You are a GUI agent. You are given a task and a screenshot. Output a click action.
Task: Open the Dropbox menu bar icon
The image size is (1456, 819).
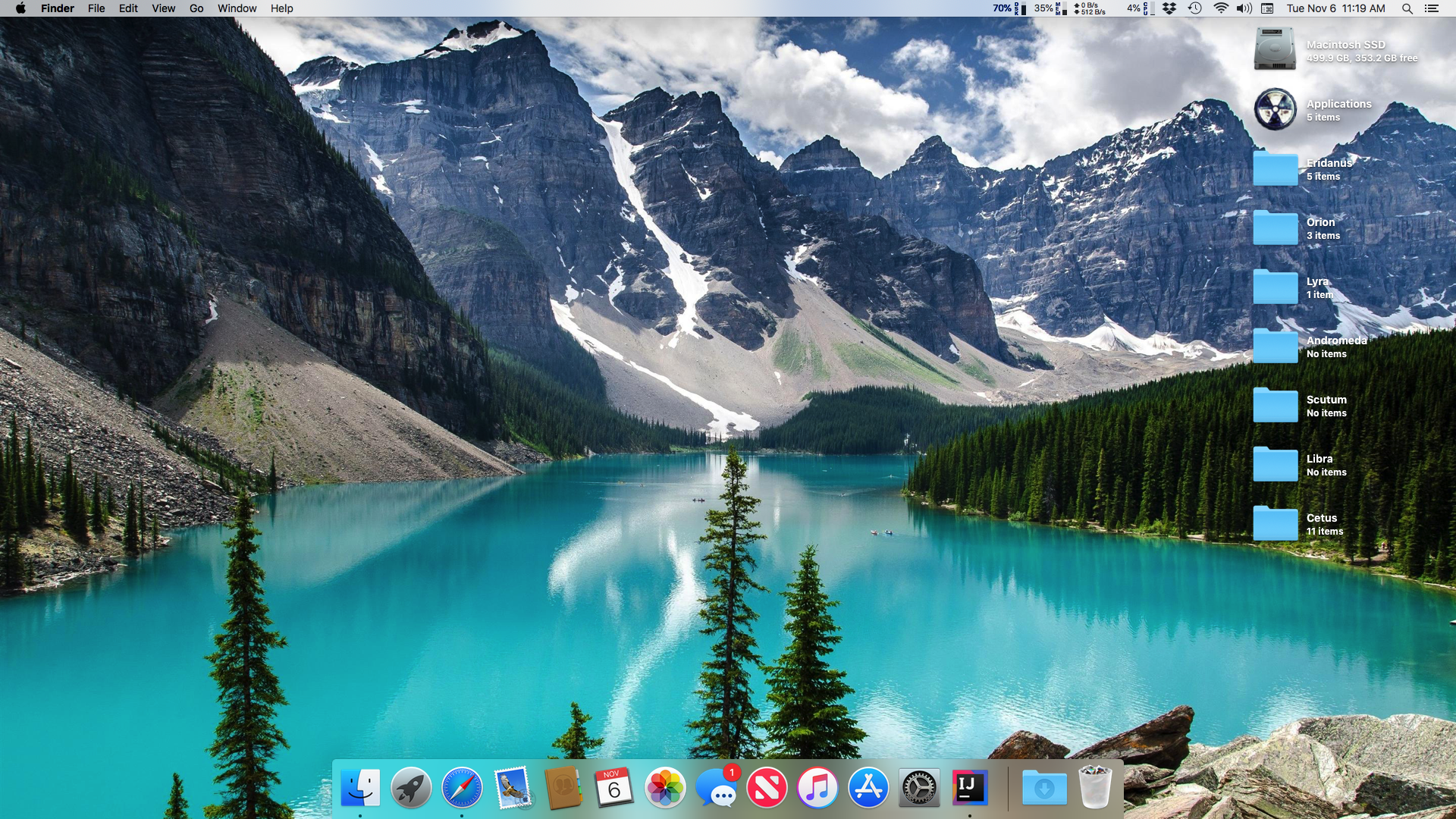[x=1169, y=8]
